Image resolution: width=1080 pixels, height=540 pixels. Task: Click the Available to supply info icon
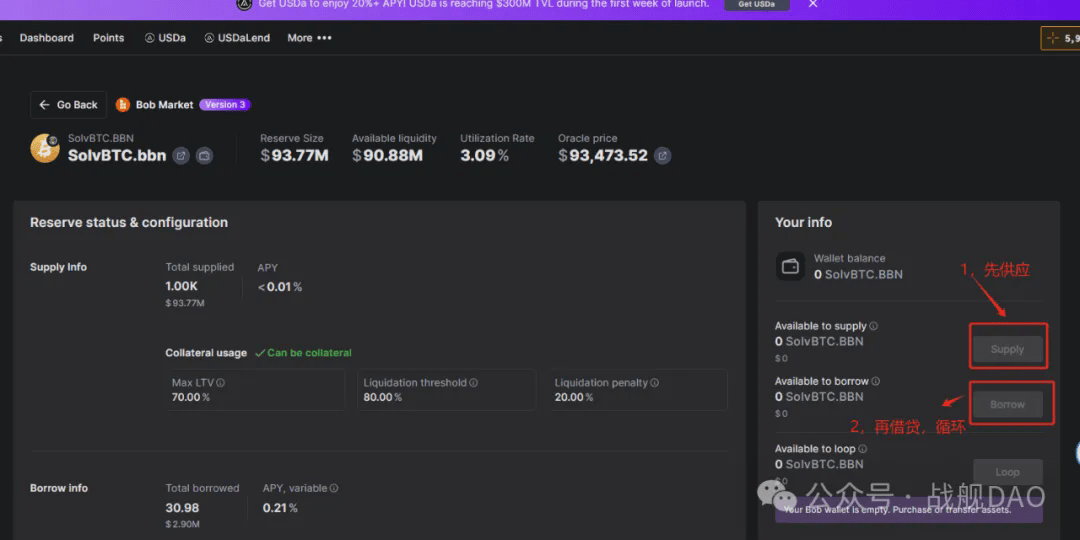pos(873,326)
